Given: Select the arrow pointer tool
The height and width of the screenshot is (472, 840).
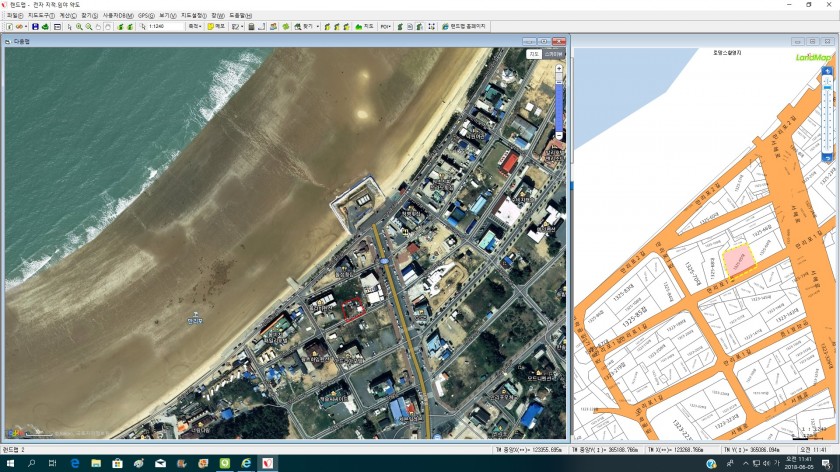Looking at the screenshot, I should coord(69,26).
